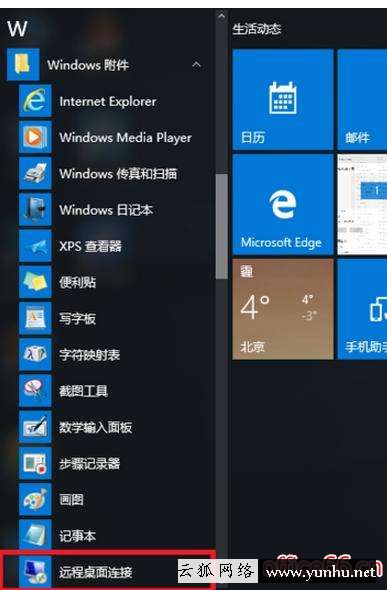387x590 pixels.
Task: Open the 字符映射表 icon
Action: [x=35, y=354]
